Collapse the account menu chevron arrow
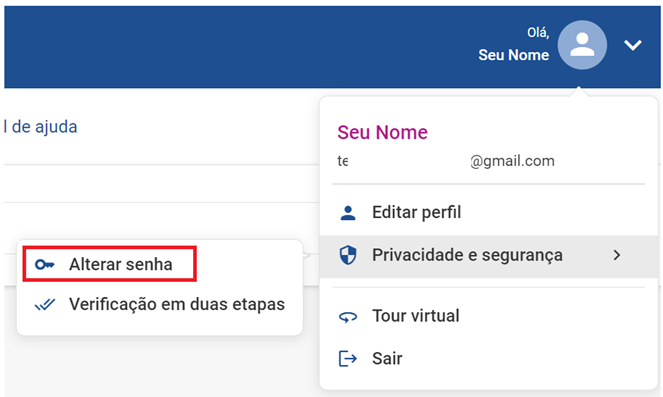 click(633, 45)
